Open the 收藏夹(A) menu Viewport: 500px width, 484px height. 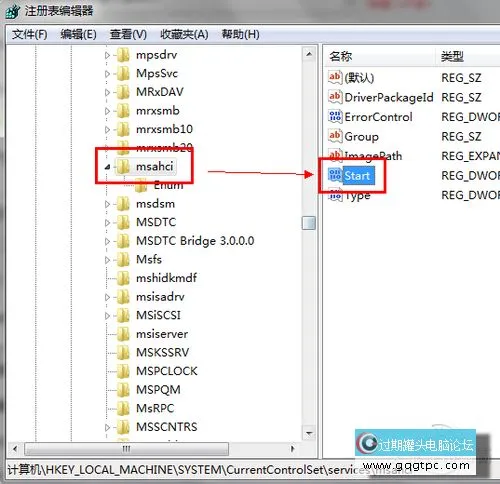click(184, 34)
